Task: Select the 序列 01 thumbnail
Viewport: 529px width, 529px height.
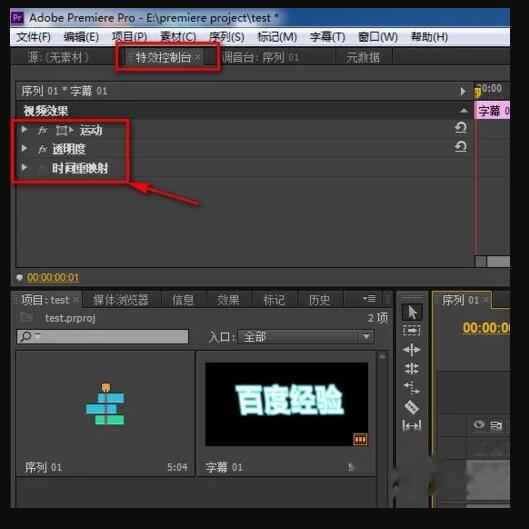Action: coord(105,414)
